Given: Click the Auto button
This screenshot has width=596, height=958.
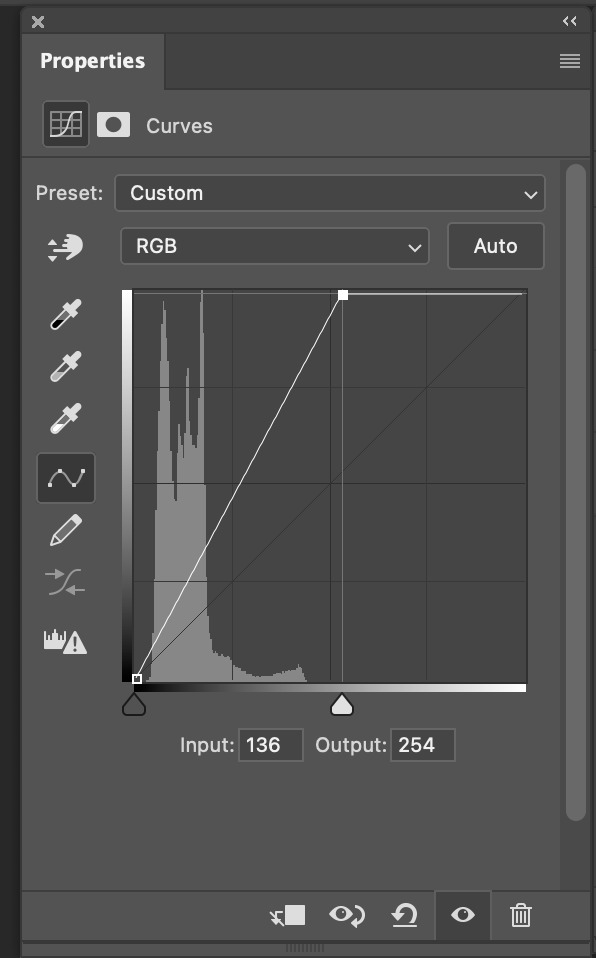Looking at the screenshot, I should pos(496,246).
